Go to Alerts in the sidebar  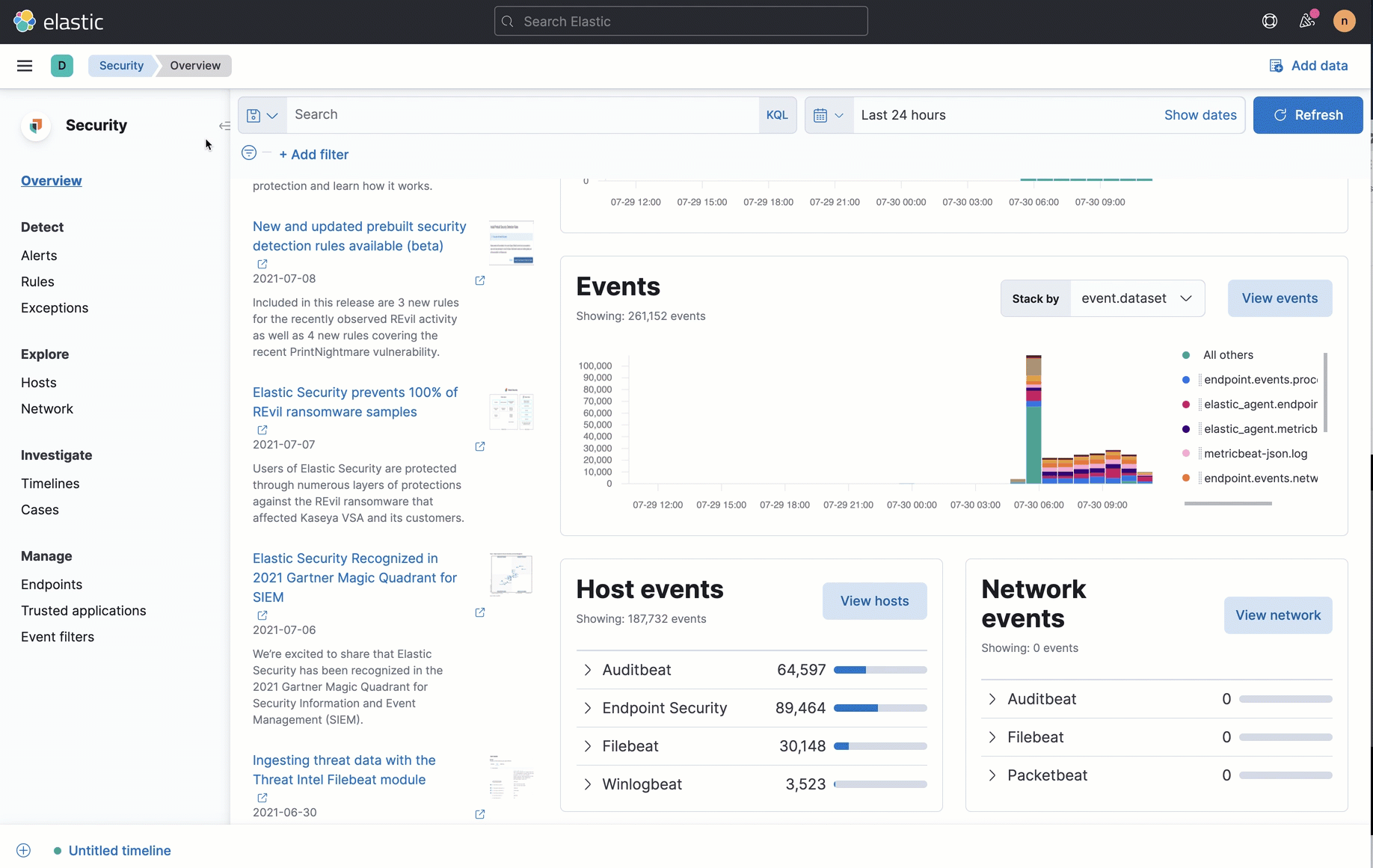click(x=39, y=256)
